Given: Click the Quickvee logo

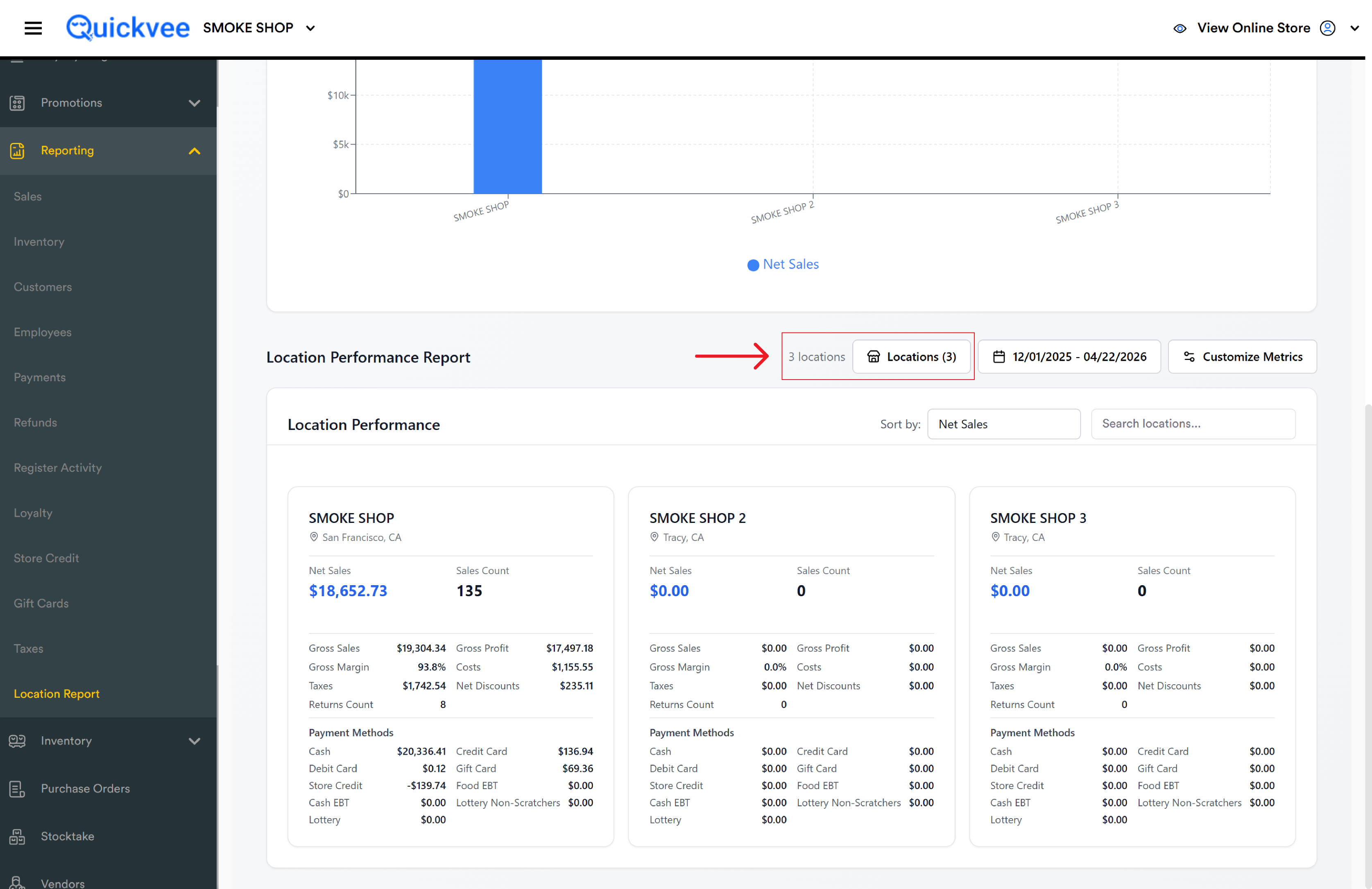Looking at the screenshot, I should point(127,28).
